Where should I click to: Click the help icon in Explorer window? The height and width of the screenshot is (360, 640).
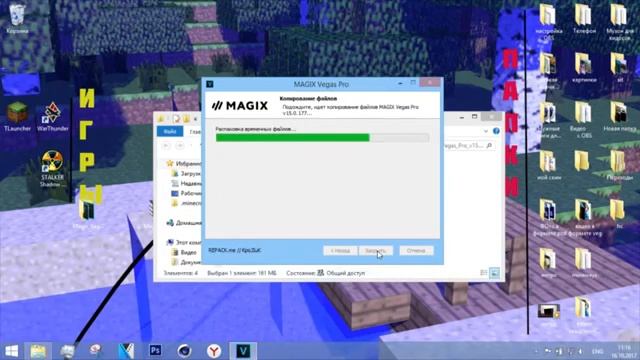point(496,131)
